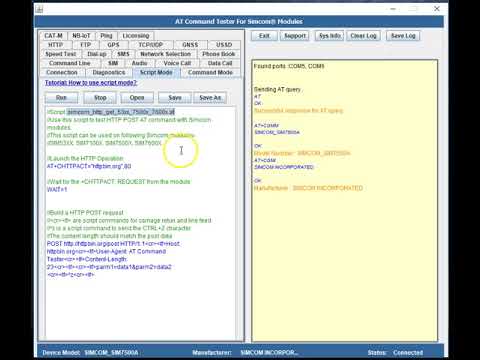Open the Diagnostics tab
The height and width of the screenshot is (360, 480).
[109, 72]
